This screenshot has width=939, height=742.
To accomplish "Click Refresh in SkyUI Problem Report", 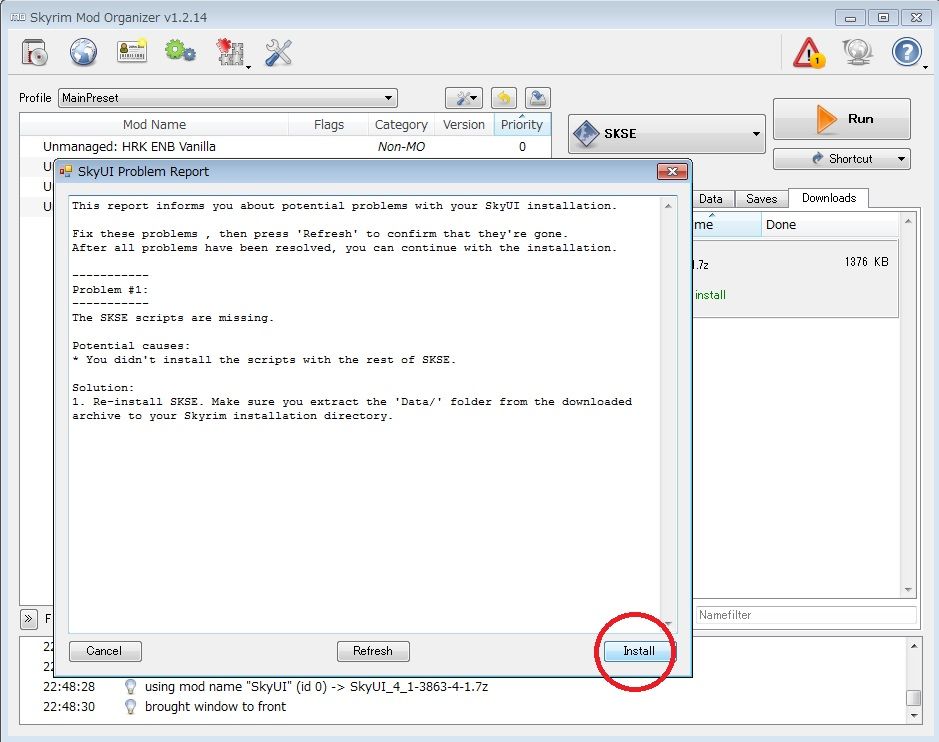I will point(373,651).
